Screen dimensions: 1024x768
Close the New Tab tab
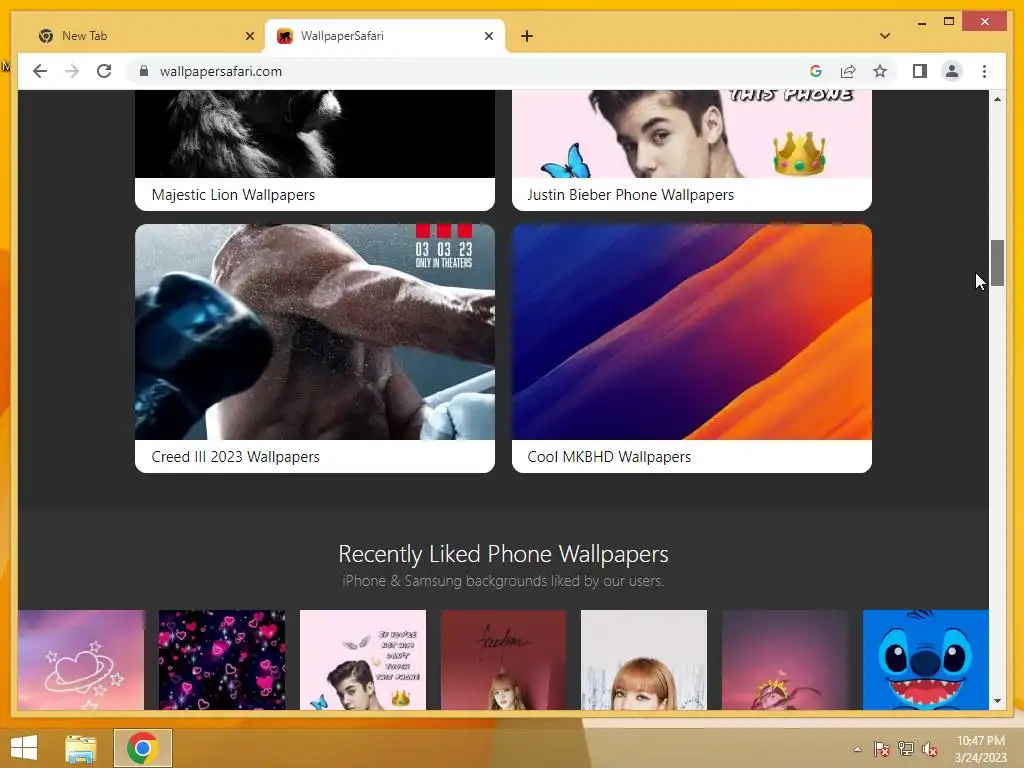pyautogui.click(x=249, y=36)
